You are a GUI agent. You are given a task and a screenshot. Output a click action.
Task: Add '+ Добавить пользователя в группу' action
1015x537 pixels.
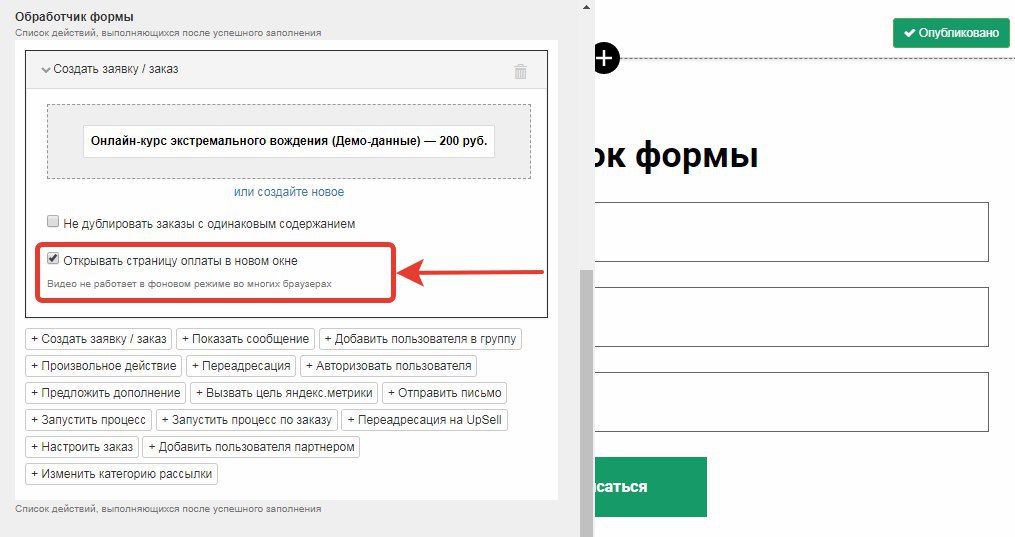(420, 339)
